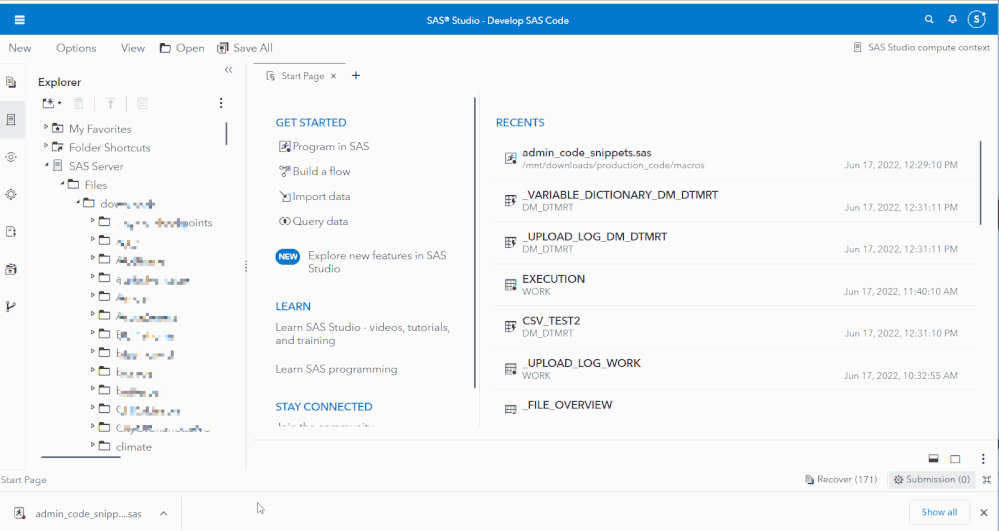Click the Recents list vertical scrollbar
This screenshot has width=999, height=531.
click(x=981, y=183)
